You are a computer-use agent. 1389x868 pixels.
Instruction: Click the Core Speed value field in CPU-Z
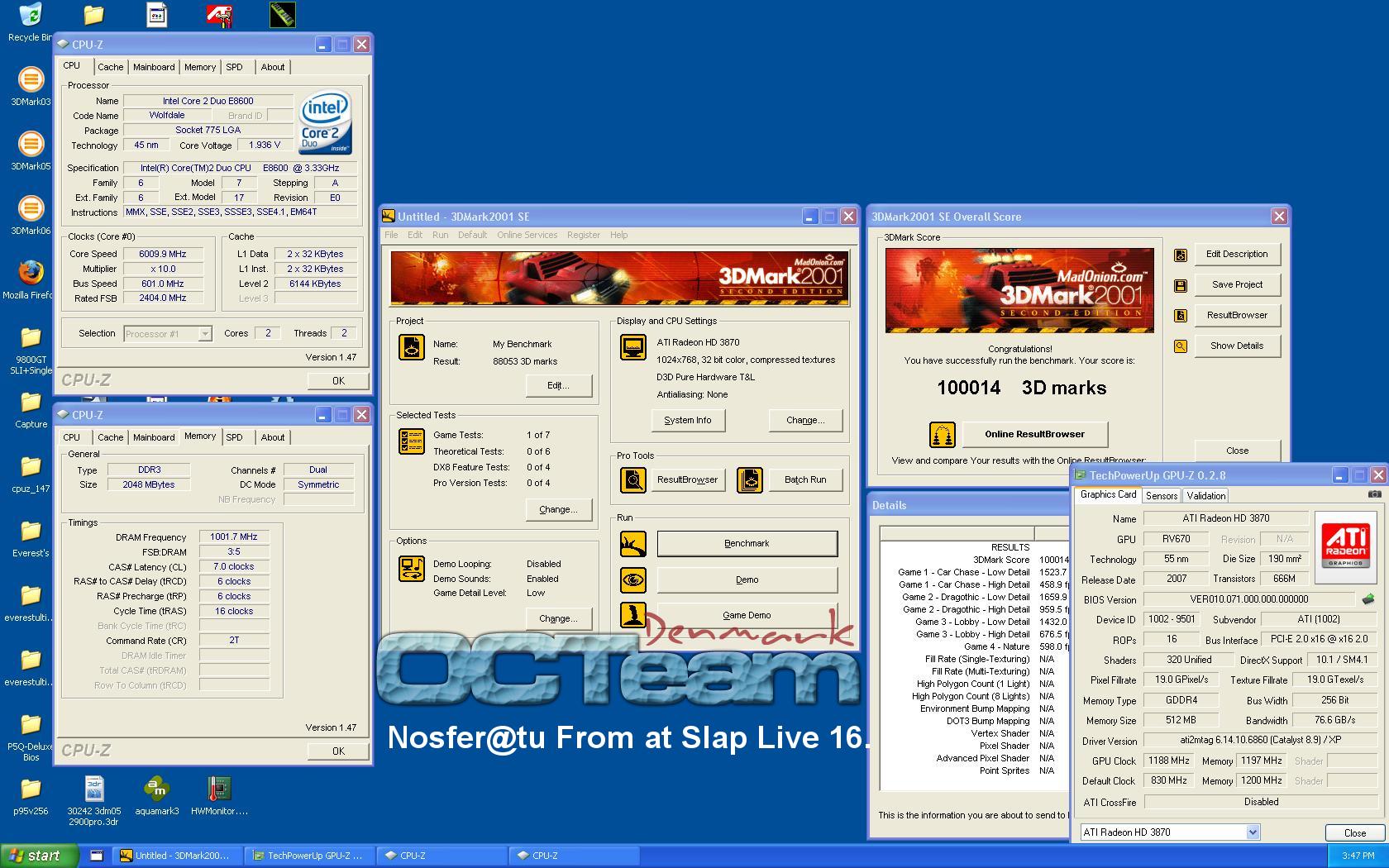163,254
